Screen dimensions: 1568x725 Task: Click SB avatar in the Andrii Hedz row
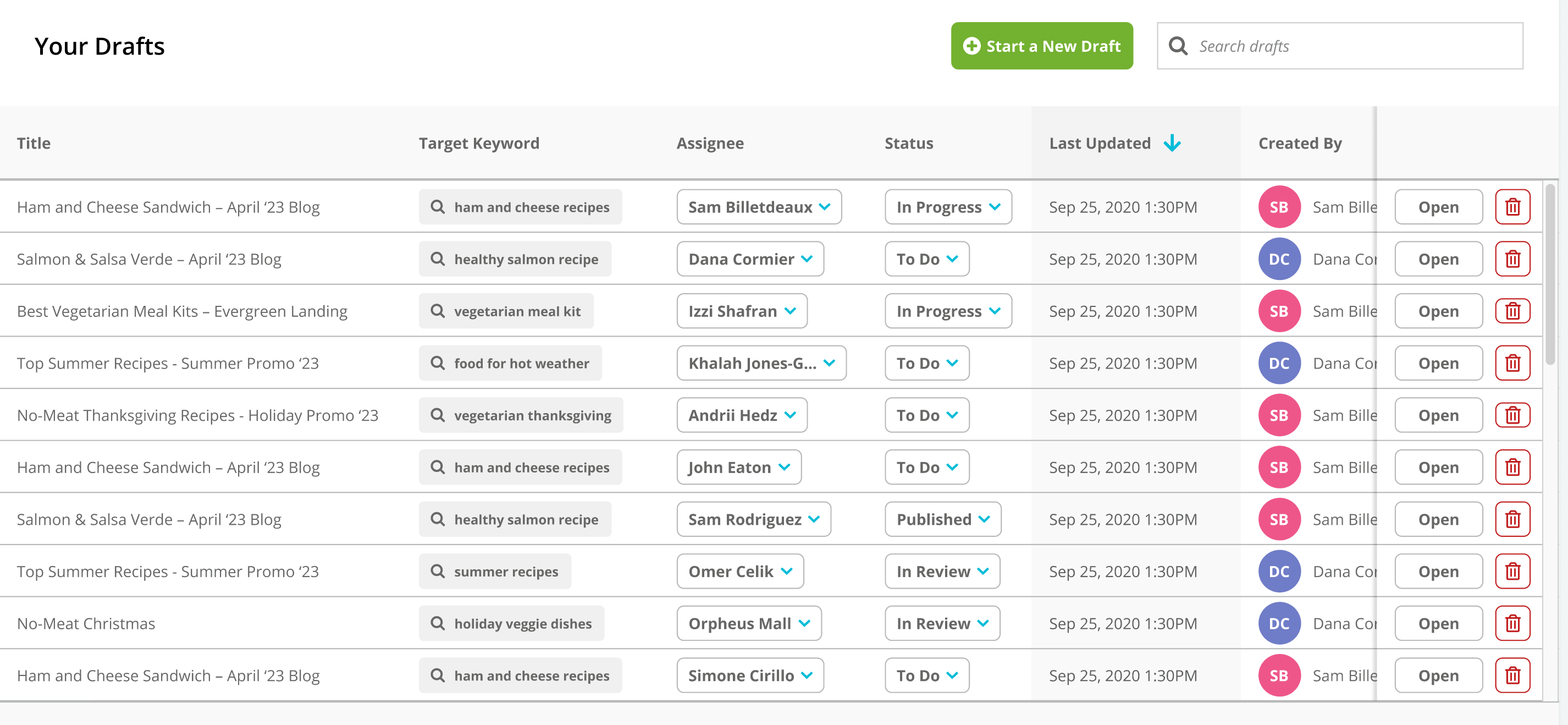point(1279,415)
